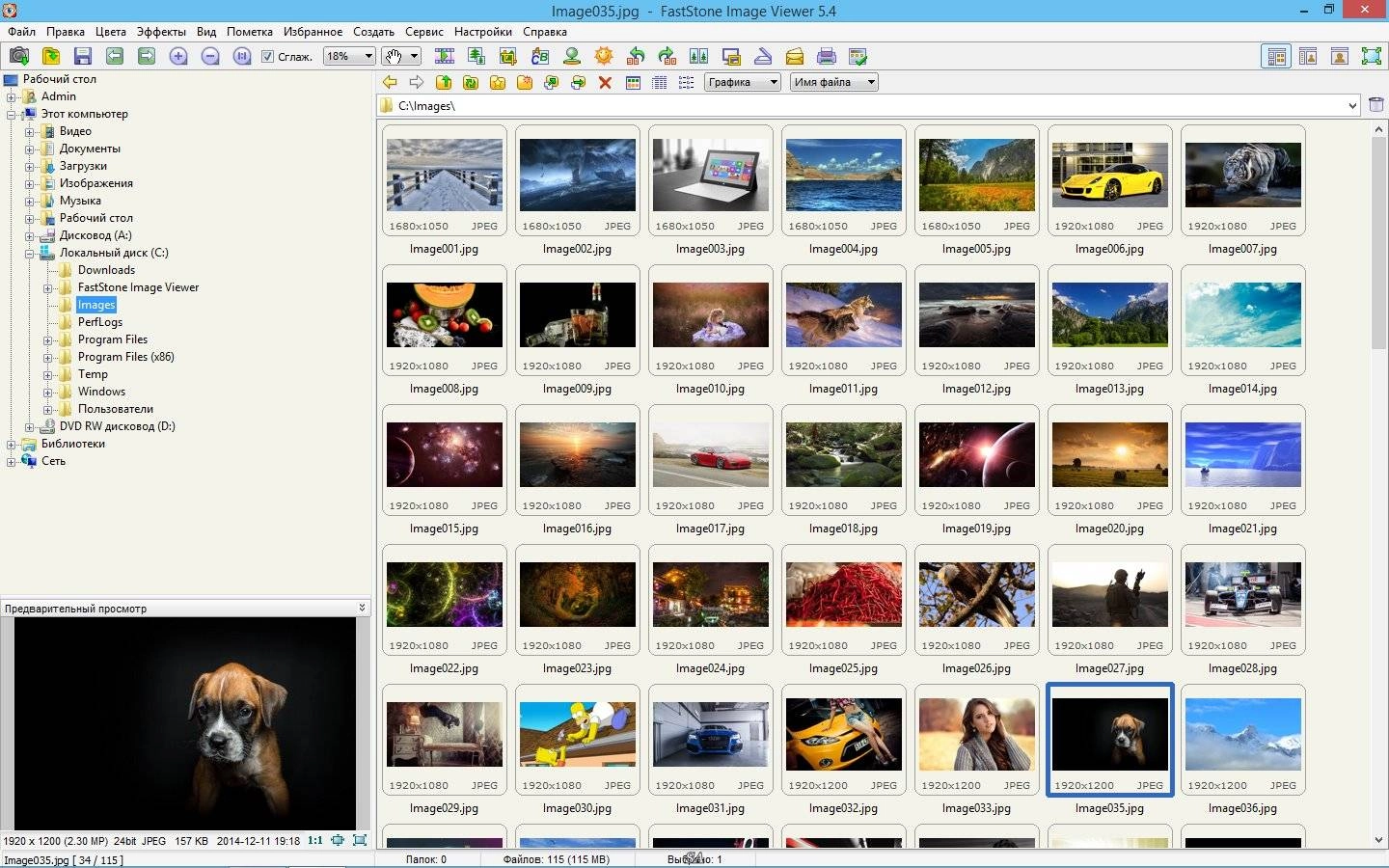
Task: Open the Имя файла sort dropdown
Action: [833, 82]
